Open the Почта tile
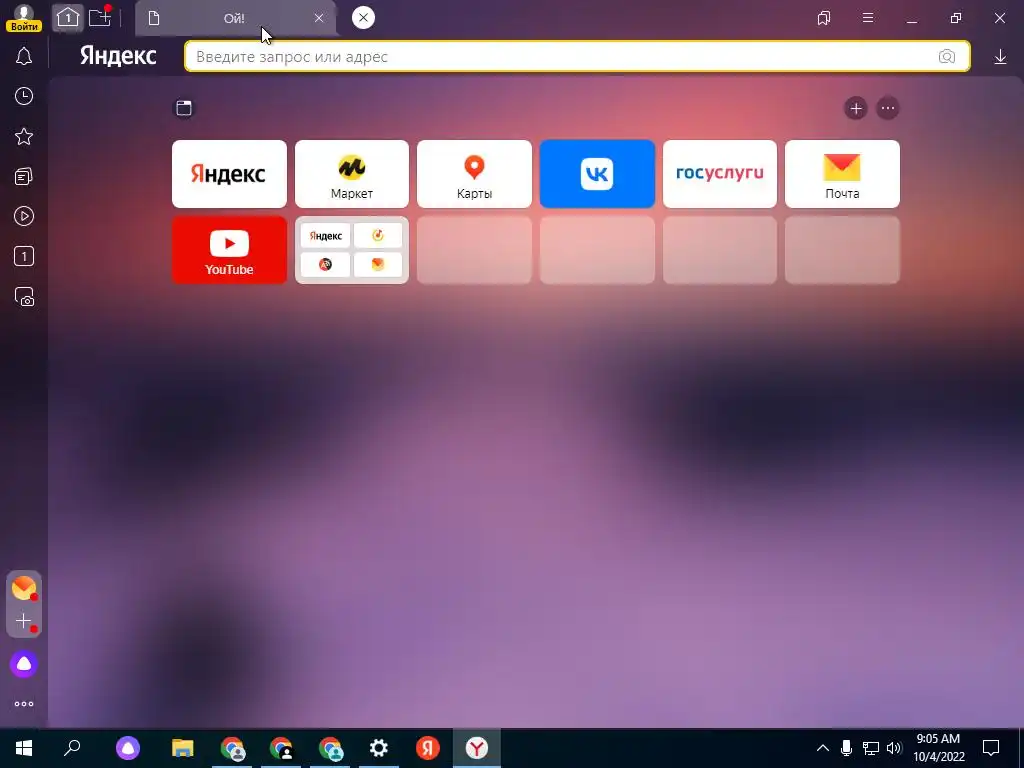1024x768 pixels. click(842, 174)
